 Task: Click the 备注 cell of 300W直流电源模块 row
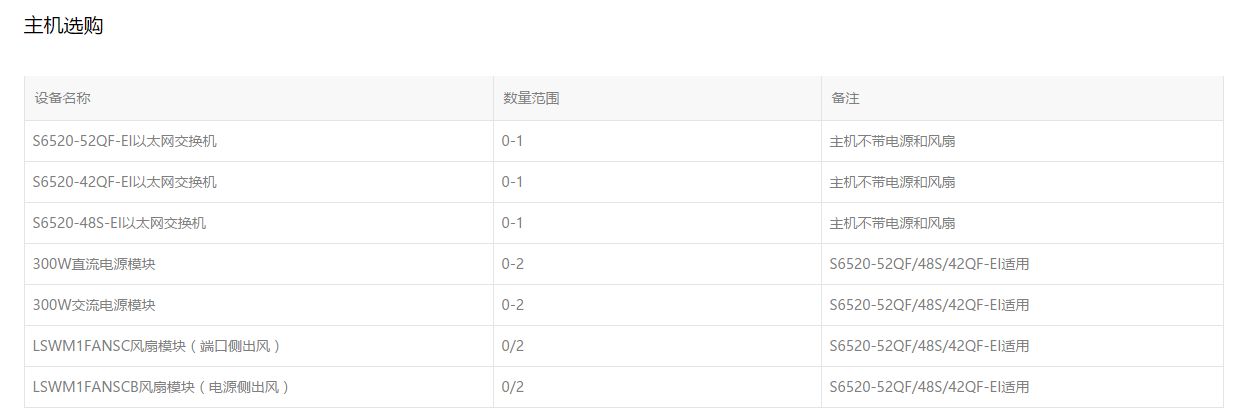coord(929,264)
